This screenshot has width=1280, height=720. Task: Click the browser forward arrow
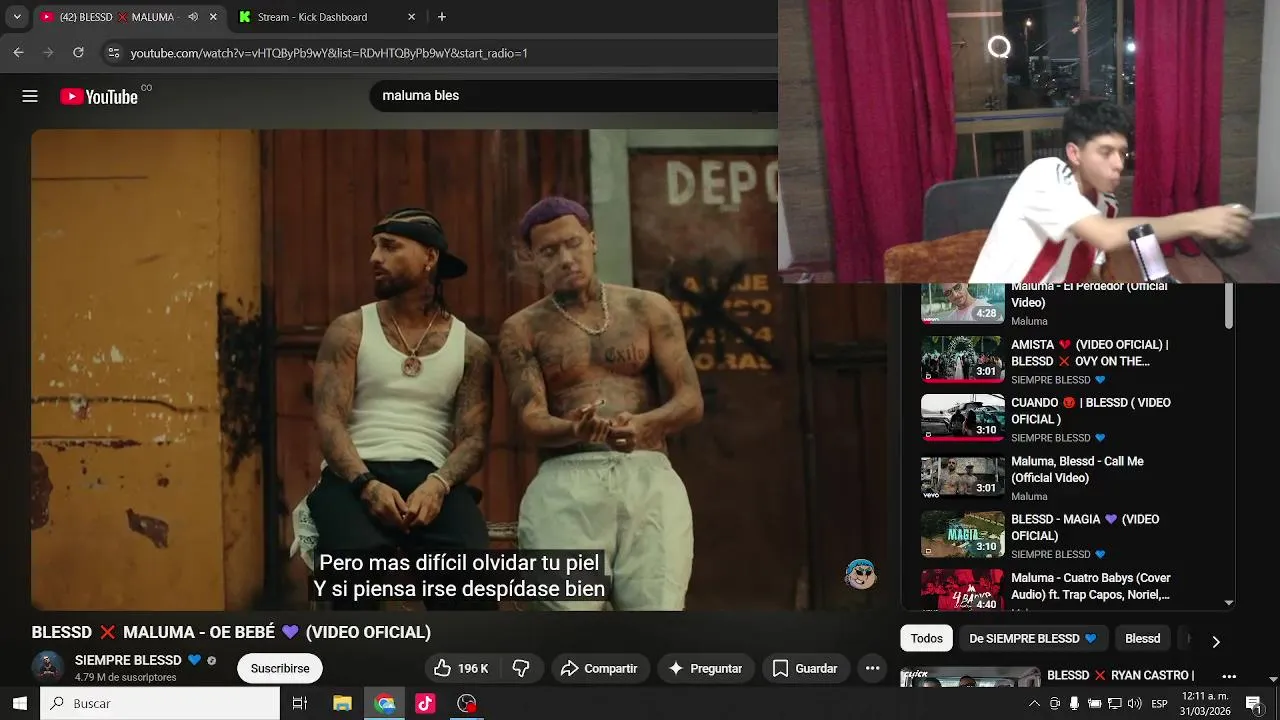pyautogui.click(x=47, y=52)
